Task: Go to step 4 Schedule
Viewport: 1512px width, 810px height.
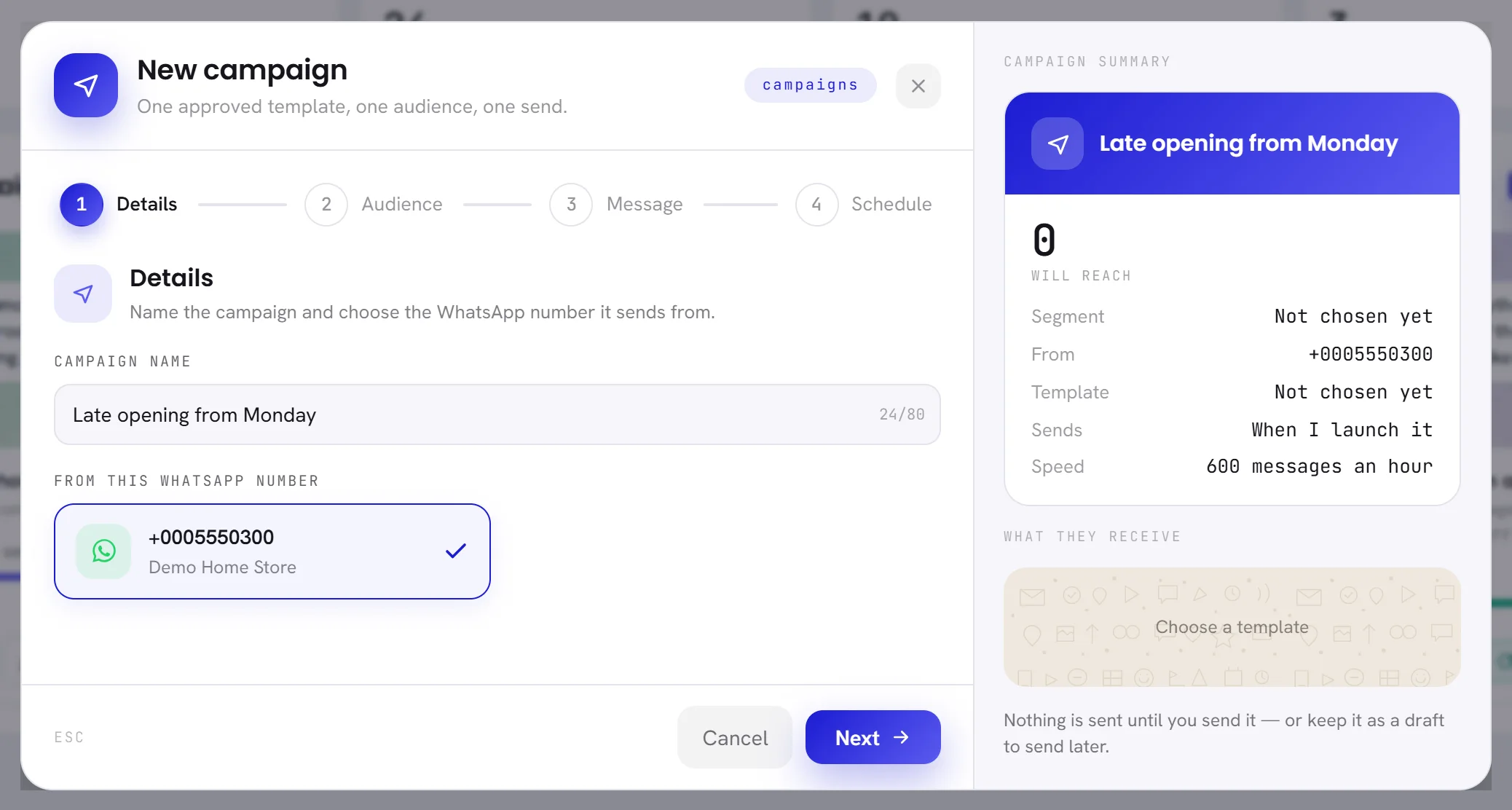Action: coord(864,204)
